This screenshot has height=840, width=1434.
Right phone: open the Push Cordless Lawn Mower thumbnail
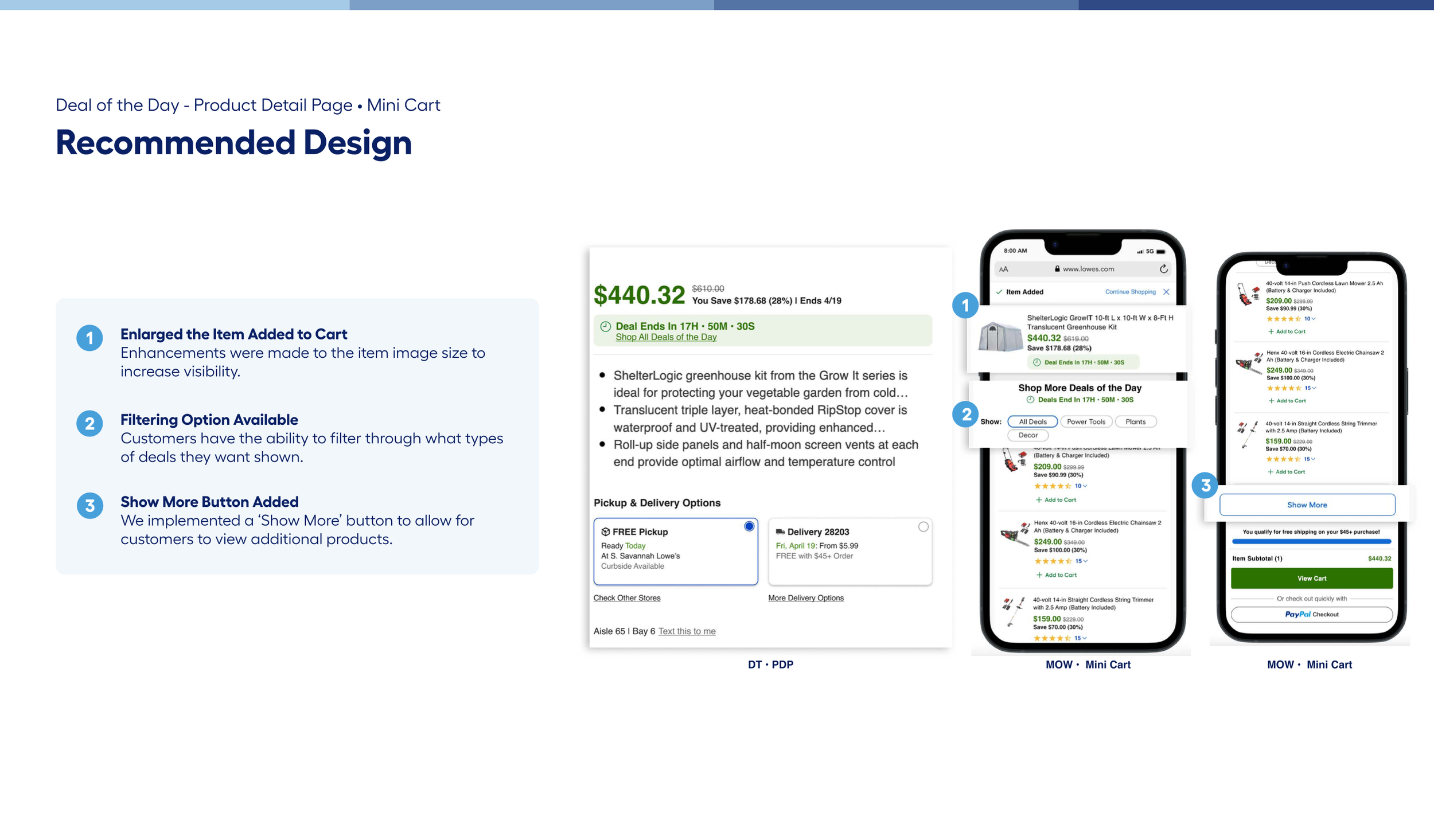[1248, 295]
